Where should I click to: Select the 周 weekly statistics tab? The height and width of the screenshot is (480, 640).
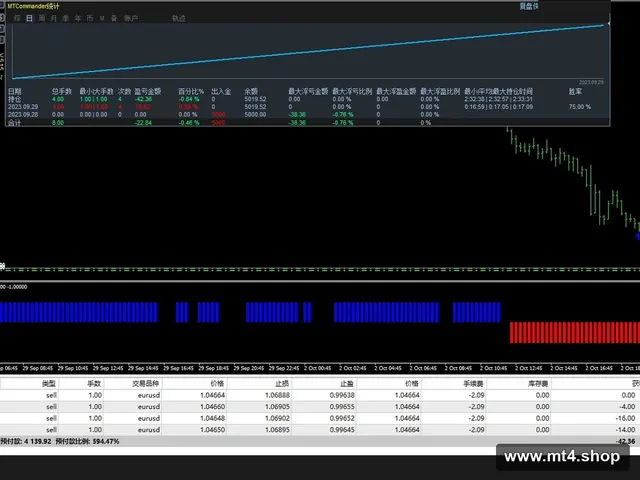pyautogui.click(x=41, y=18)
